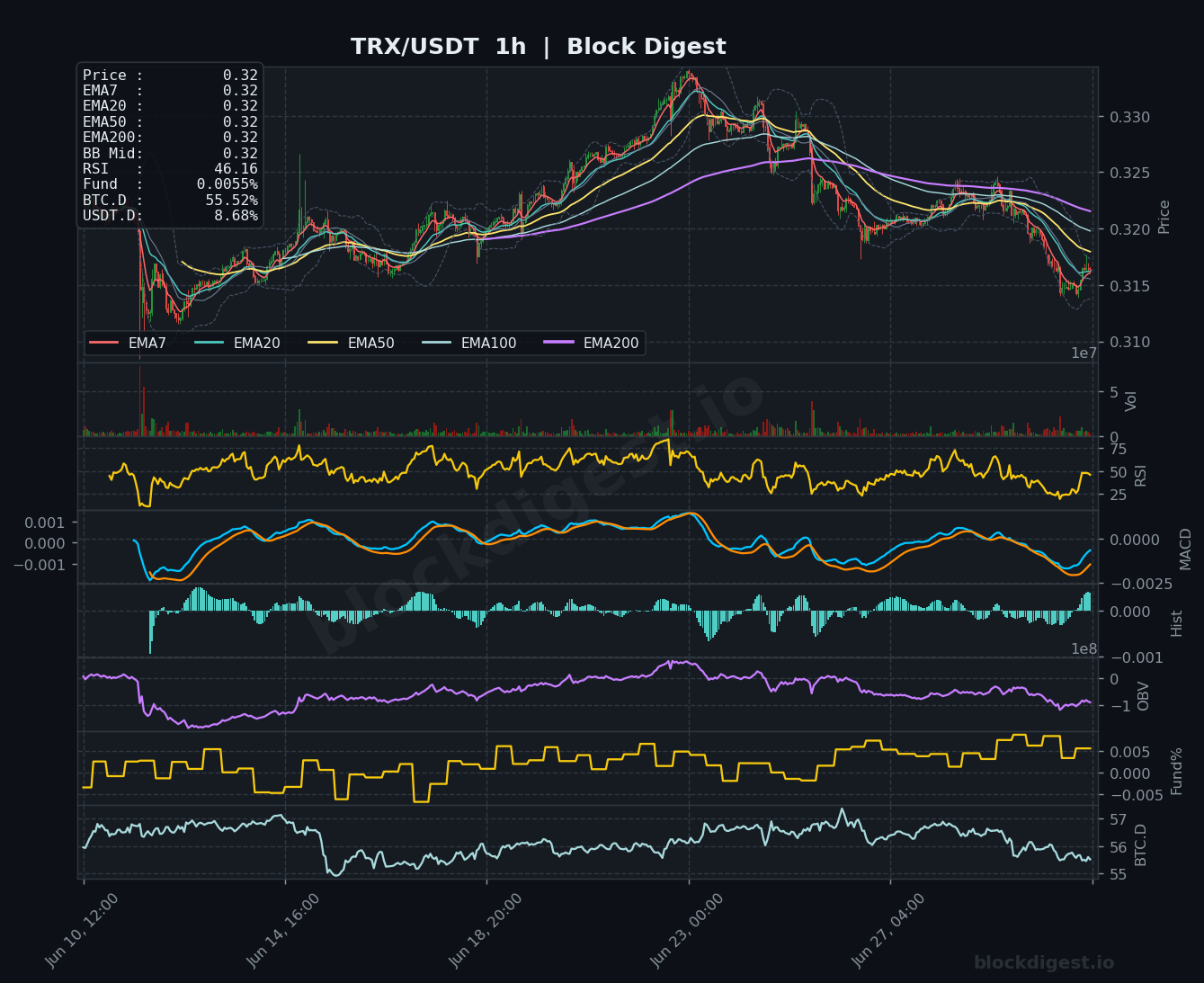Viewport: 1204px width, 983px height.
Task: Click the MACD -0.001 left tick label
Action: (x=40, y=564)
